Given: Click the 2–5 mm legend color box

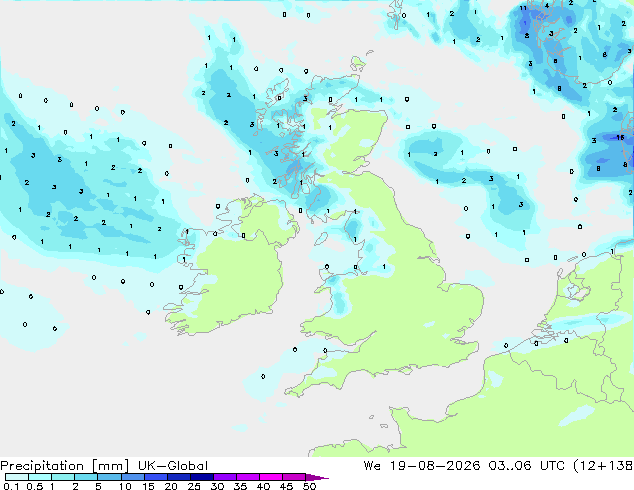Looking at the screenshot, I should (x=86, y=477).
